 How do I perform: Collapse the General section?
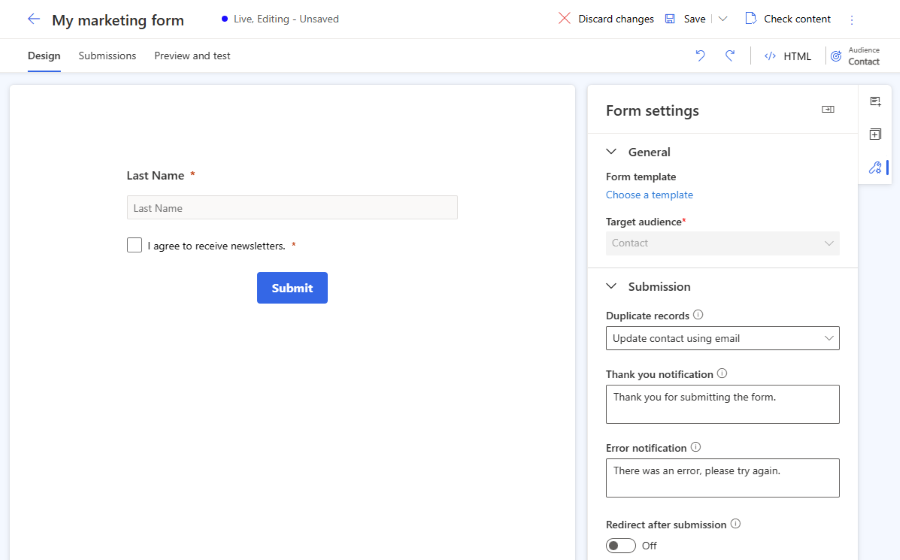611,151
